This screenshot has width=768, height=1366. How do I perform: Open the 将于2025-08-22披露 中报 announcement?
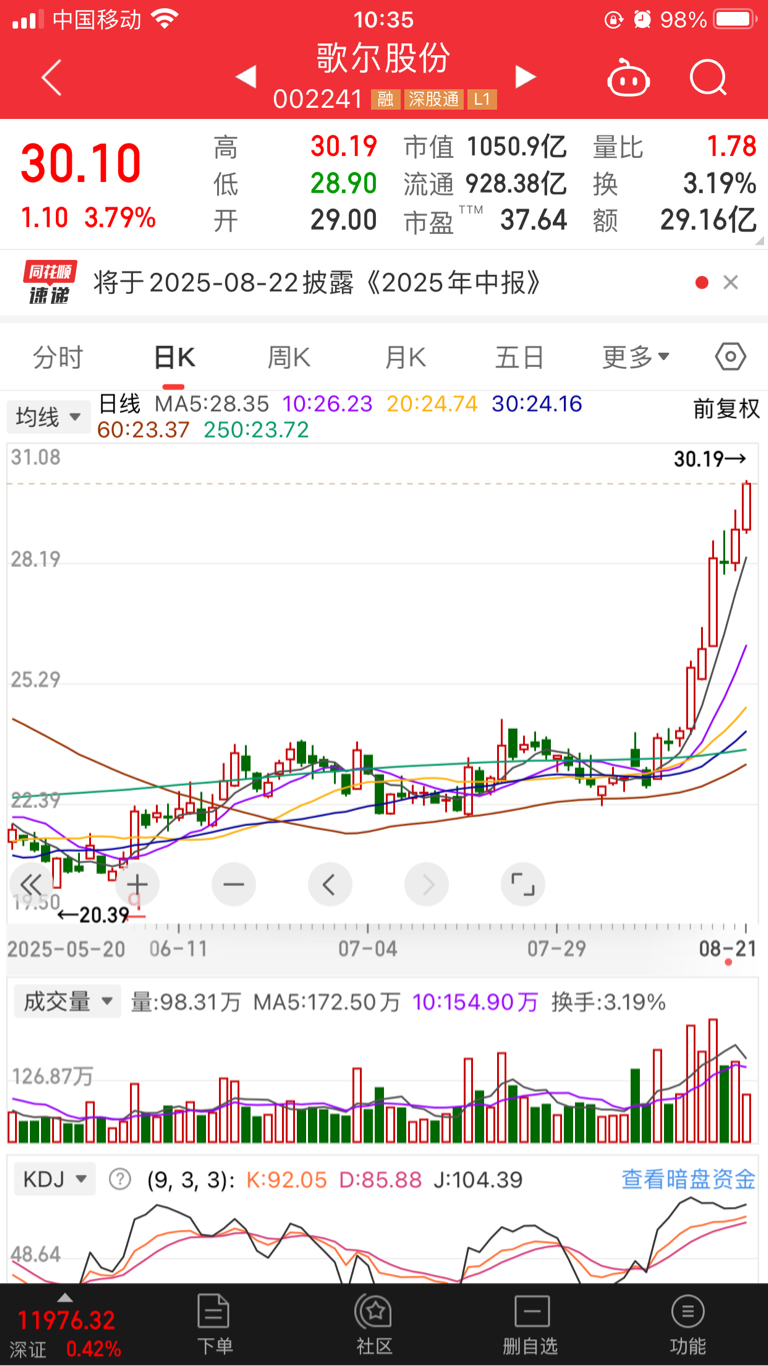(319, 283)
